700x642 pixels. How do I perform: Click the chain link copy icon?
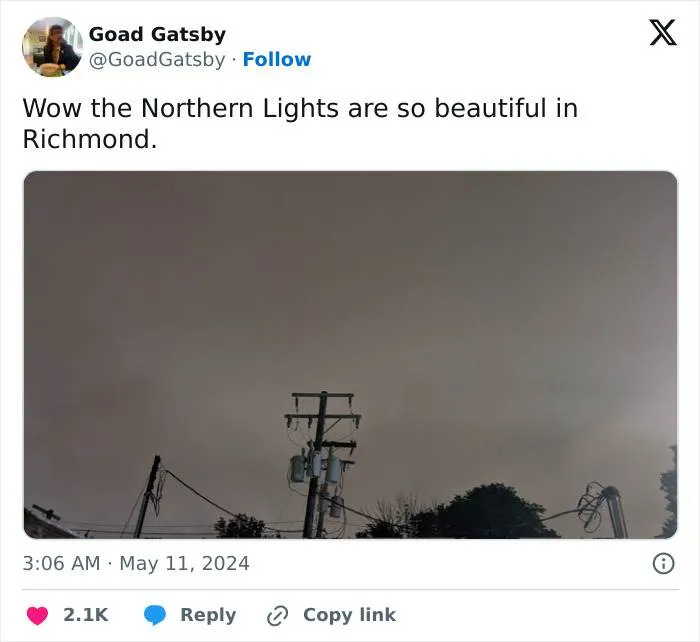tap(277, 615)
